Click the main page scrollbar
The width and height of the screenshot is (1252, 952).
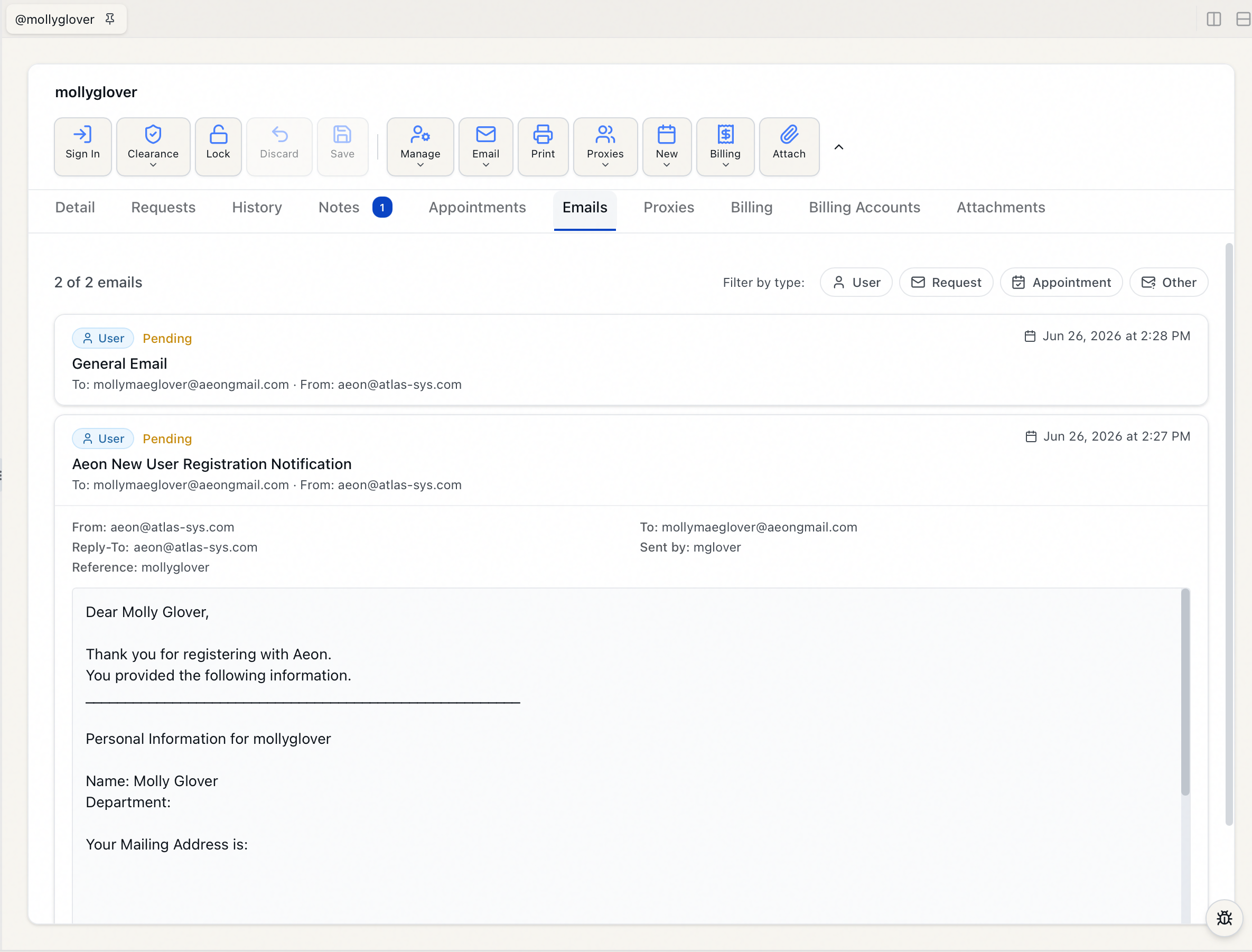(x=1229, y=534)
